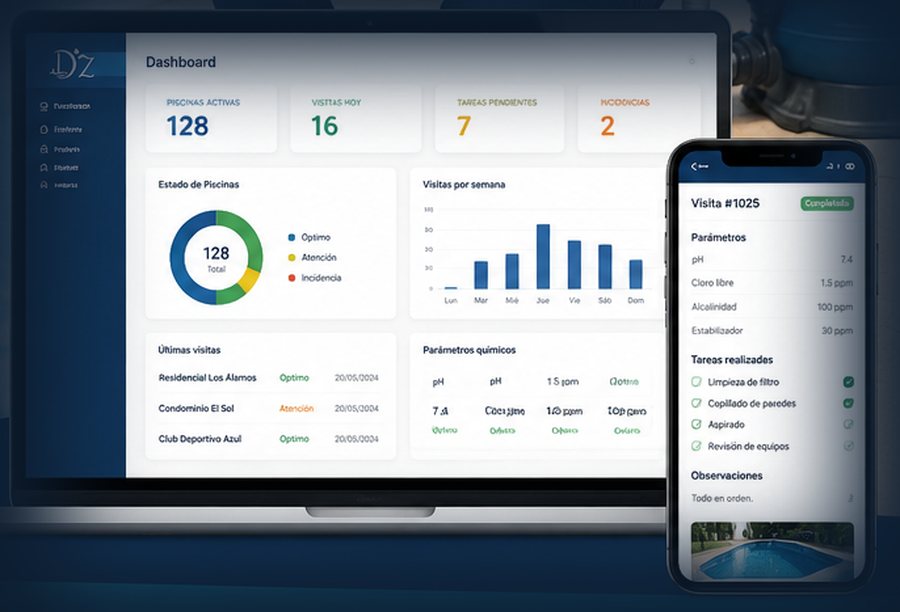The image size is (900, 612).
Task: Click the donut chart center showing 128 Total
Action: pyautogui.click(x=216, y=258)
